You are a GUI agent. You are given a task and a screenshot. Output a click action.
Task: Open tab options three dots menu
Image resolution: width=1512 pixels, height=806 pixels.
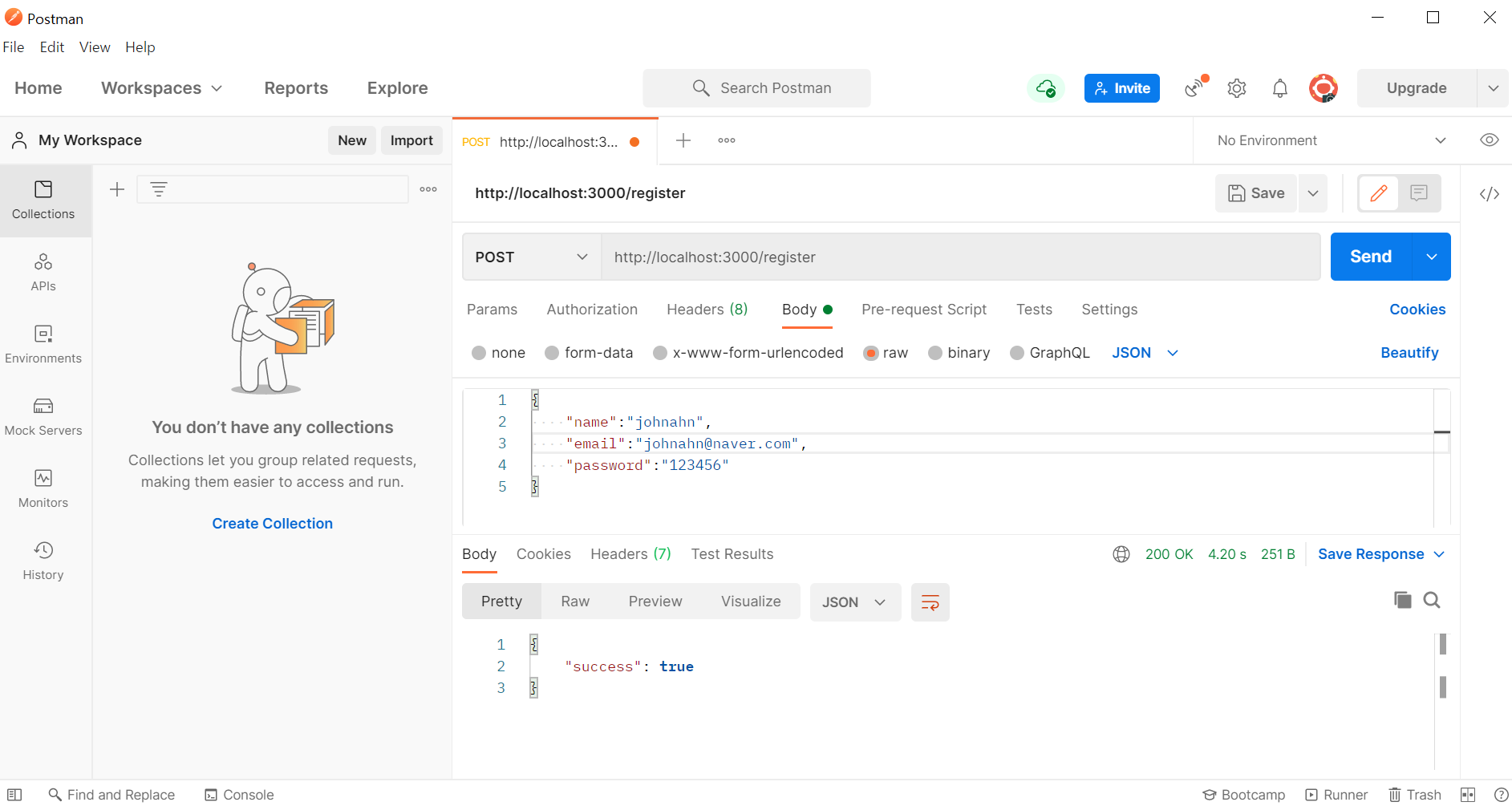[727, 140]
